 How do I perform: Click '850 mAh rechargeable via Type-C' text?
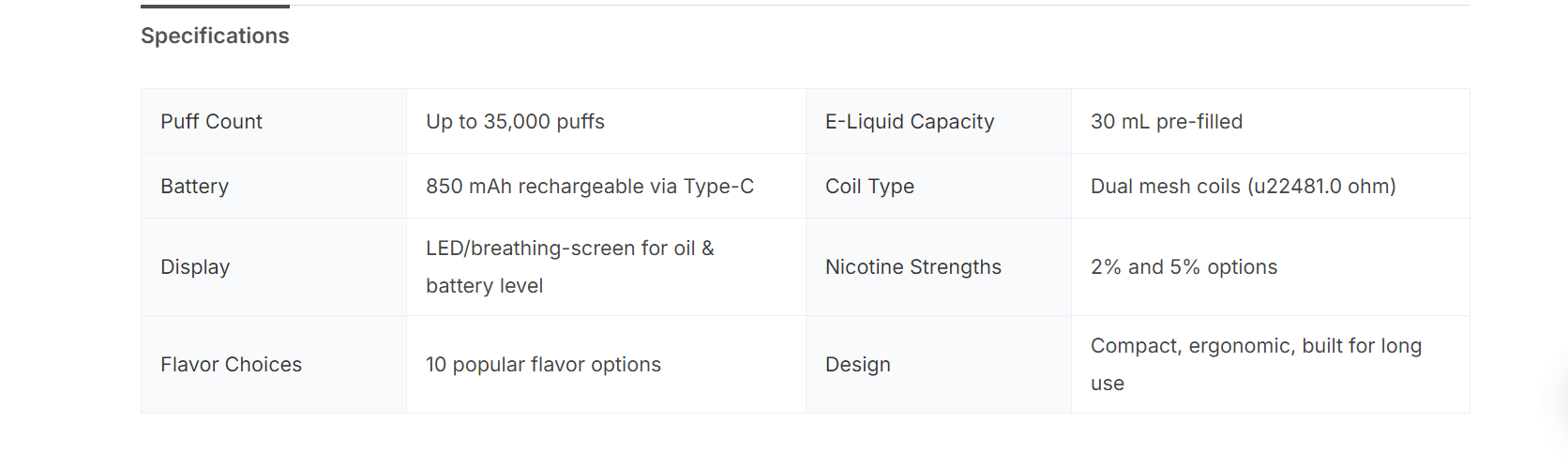tap(589, 187)
